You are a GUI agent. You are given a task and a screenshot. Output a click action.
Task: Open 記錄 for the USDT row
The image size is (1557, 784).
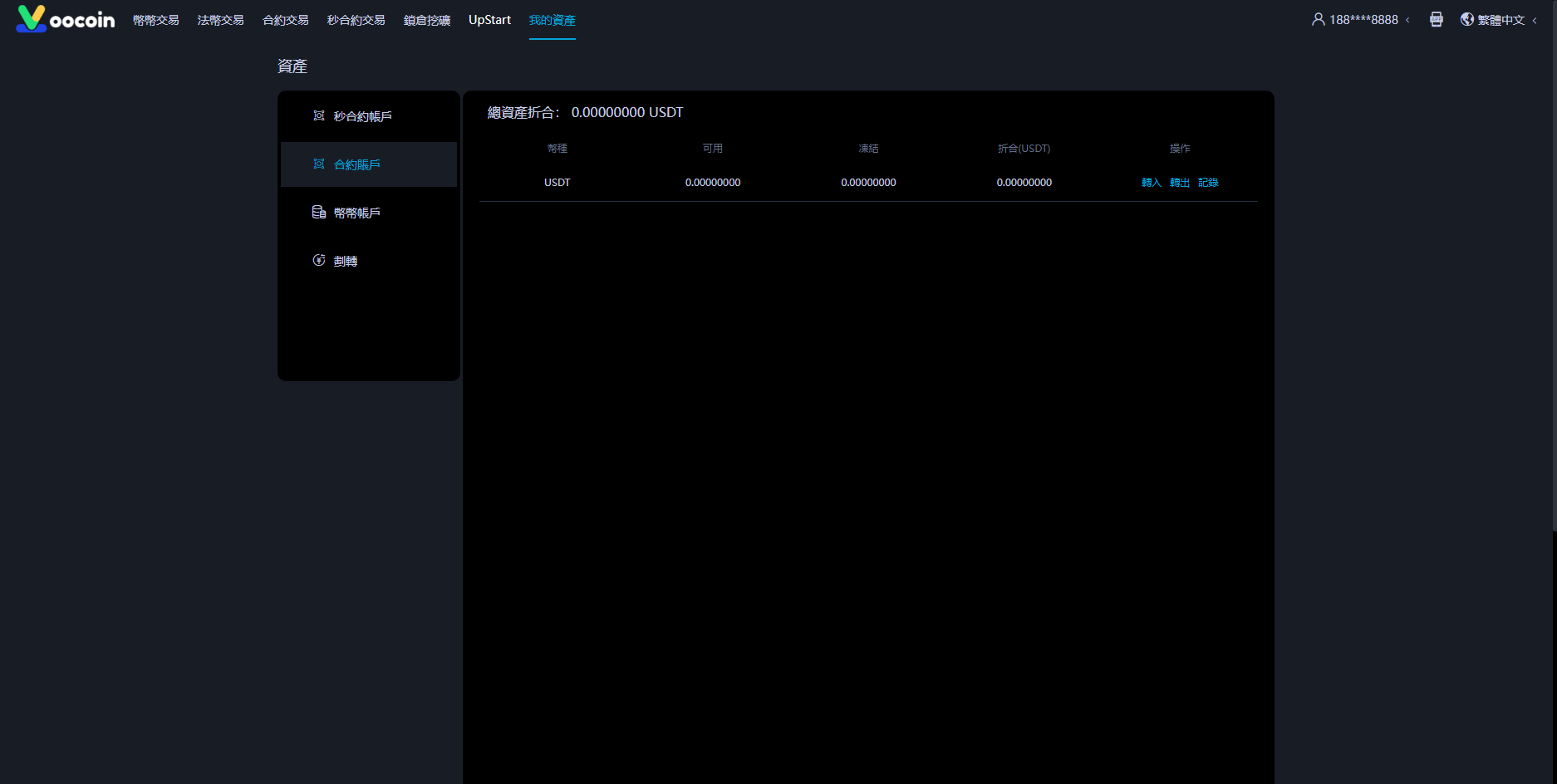click(1208, 183)
